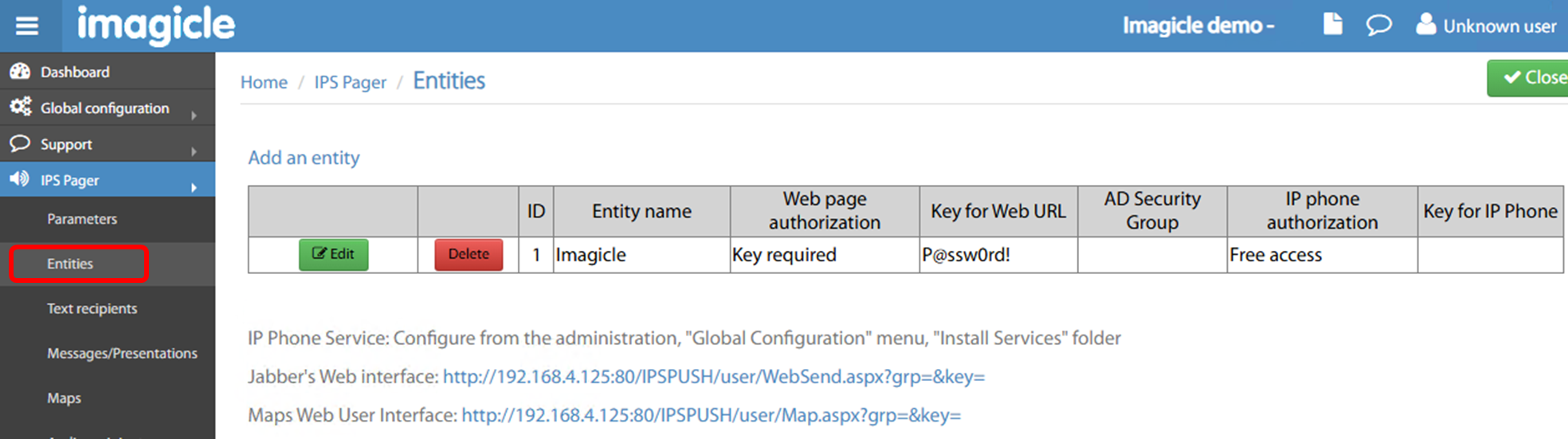1568x439 pixels.
Task: Edit the Imagicle entity
Action: pyautogui.click(x=333, y=254)
